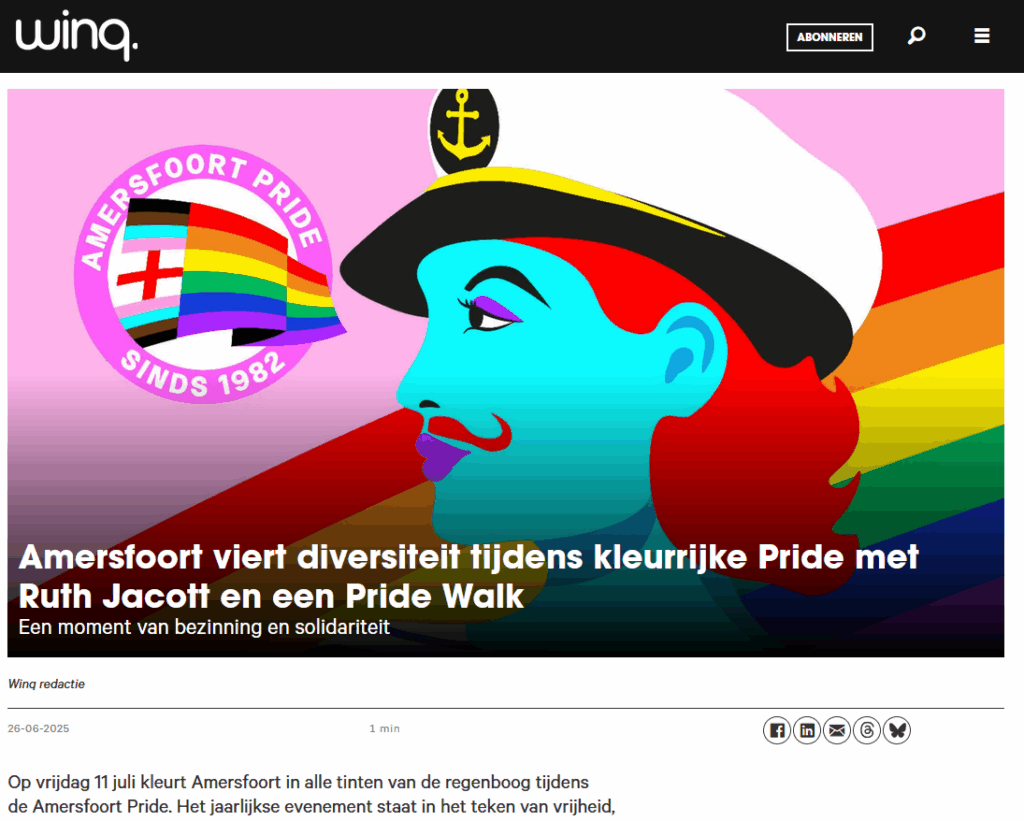Share the article on Bluesky
Viewport: 1024px width, 821px height.
tap(897, 730)
